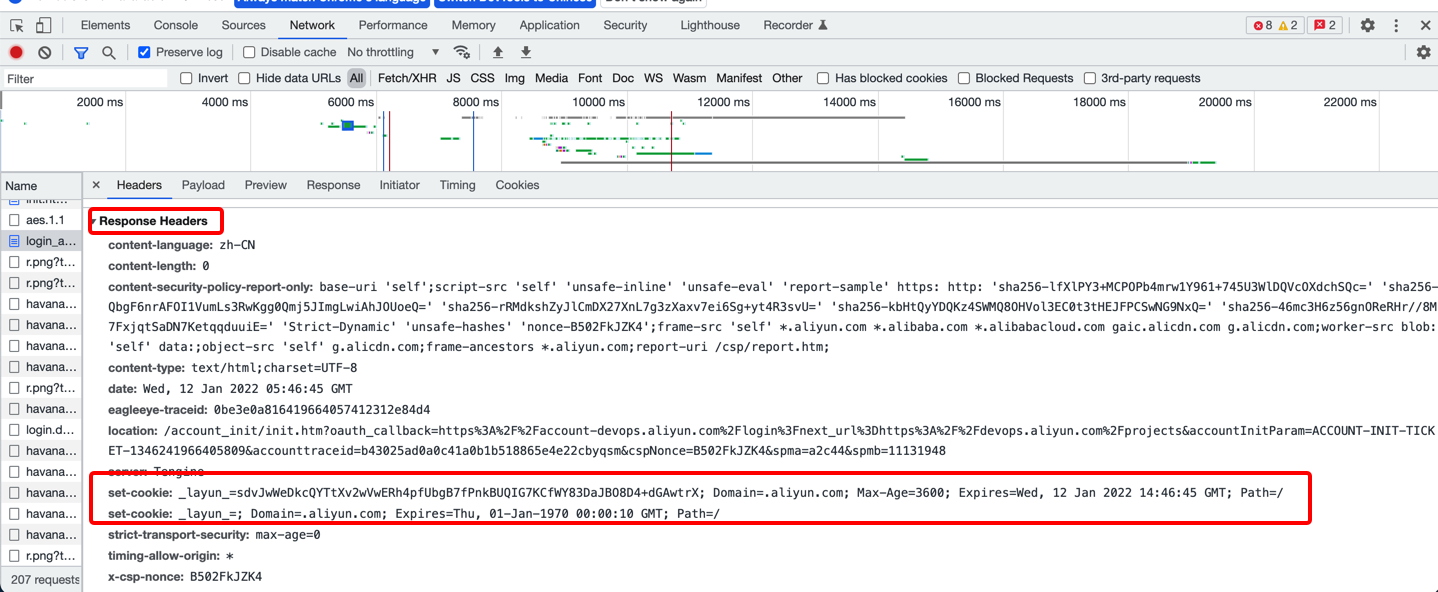The image size is (1438, 592).
Task: Open the 2 issues red flag badge
Action: click(1324, 25)
